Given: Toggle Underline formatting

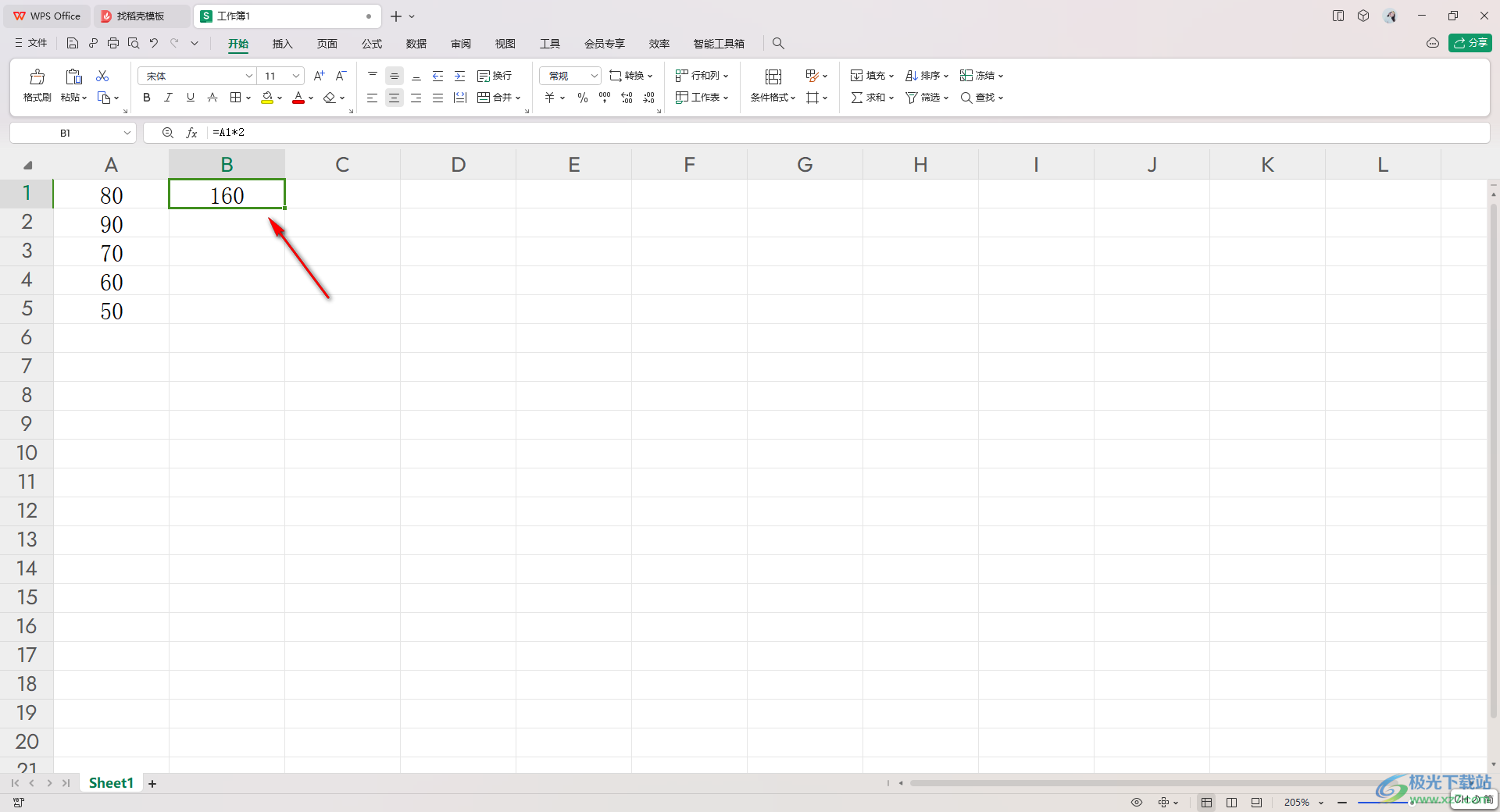Looking at the screenshot, I should click(191, 98).
